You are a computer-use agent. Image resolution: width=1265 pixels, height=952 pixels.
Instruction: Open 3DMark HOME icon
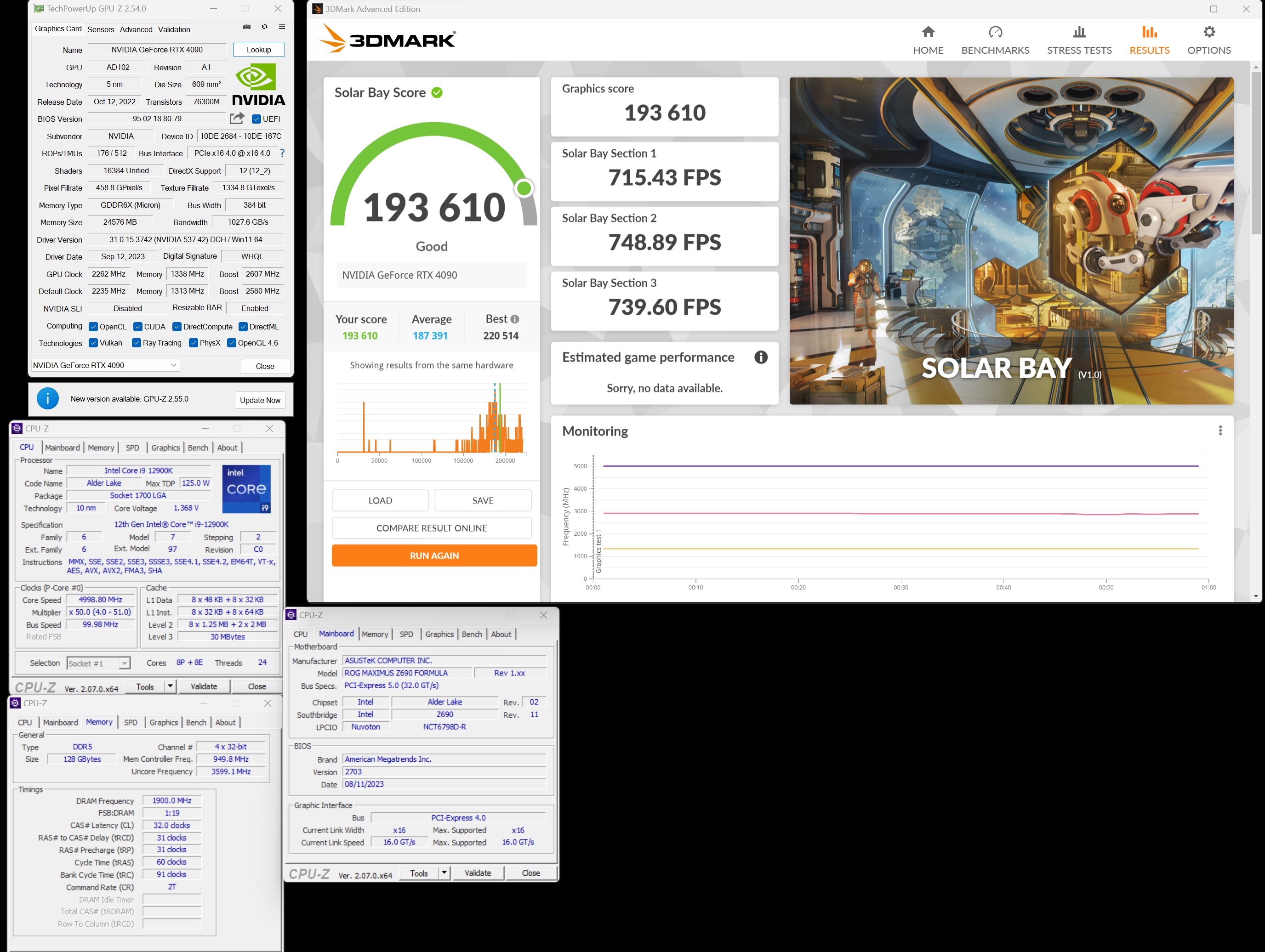pos(928,32)
